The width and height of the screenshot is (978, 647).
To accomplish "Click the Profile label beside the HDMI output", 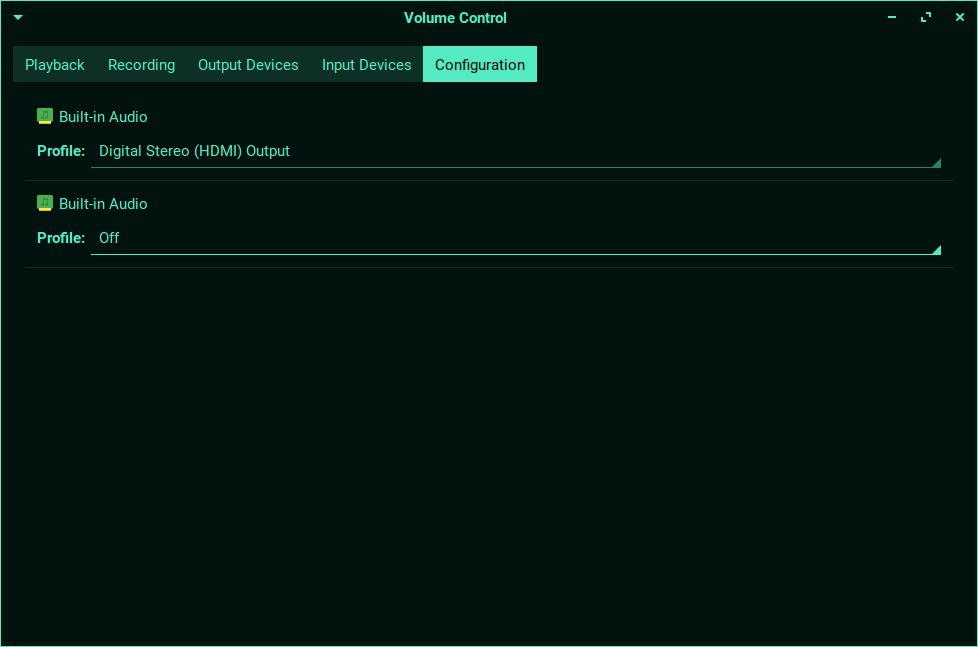I will tap(61, 152).
